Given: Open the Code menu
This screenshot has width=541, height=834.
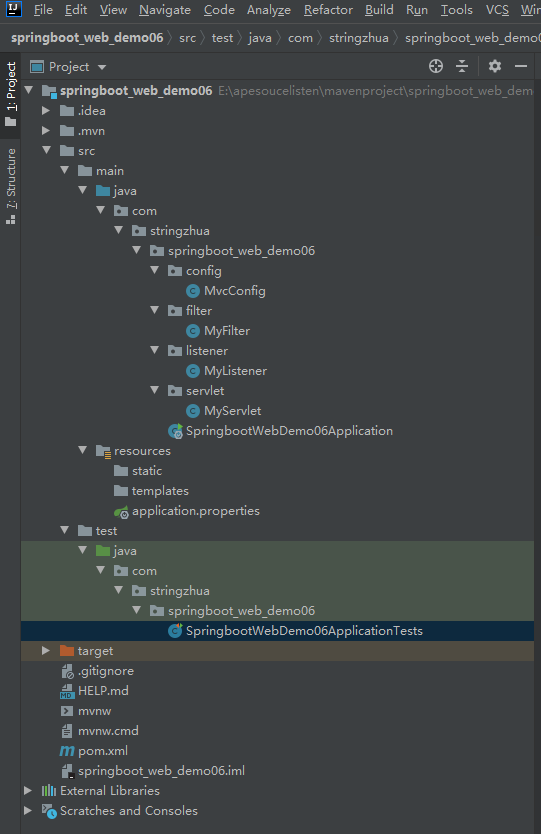Looking at the screenshot, I should click(x=219, y=10).
